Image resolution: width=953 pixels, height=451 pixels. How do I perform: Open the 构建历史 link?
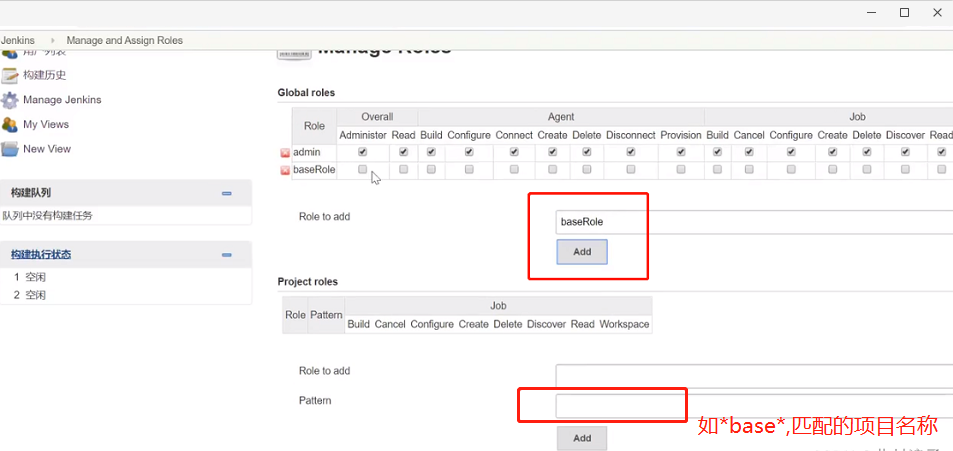coord(44,75)
